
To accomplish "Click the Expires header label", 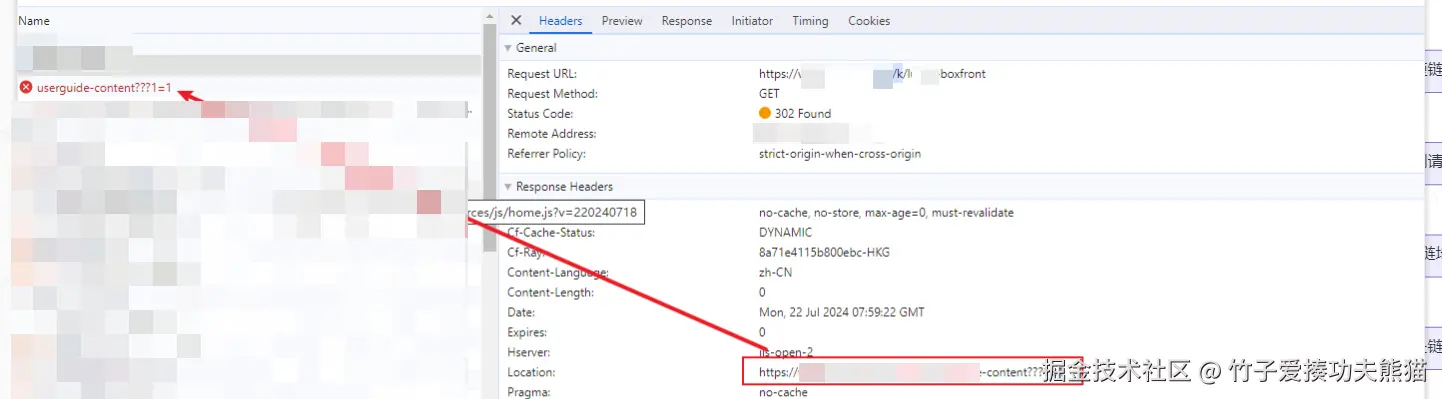I will (527, 333).
